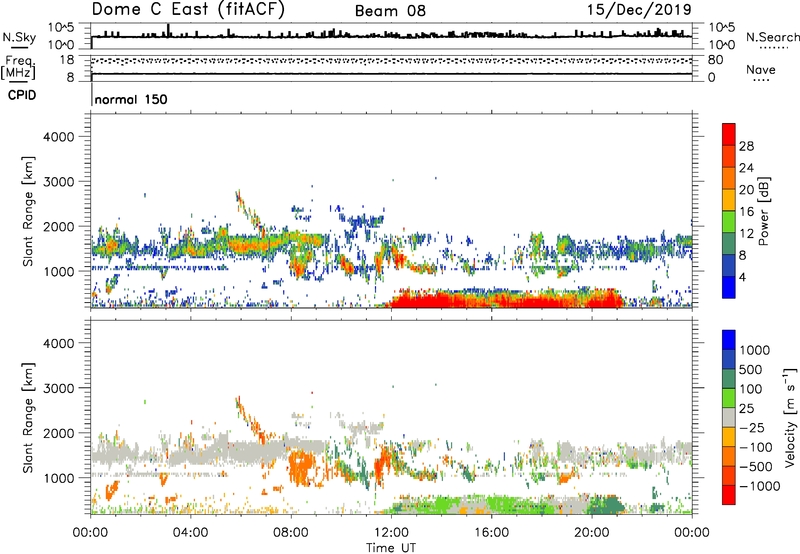
Task: Click the '3000' tick on power panel
Action: (x=58, y=182)
